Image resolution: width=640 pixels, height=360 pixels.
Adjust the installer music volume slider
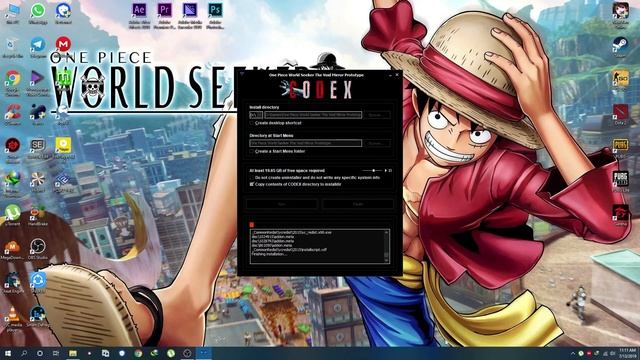point(372,171)
